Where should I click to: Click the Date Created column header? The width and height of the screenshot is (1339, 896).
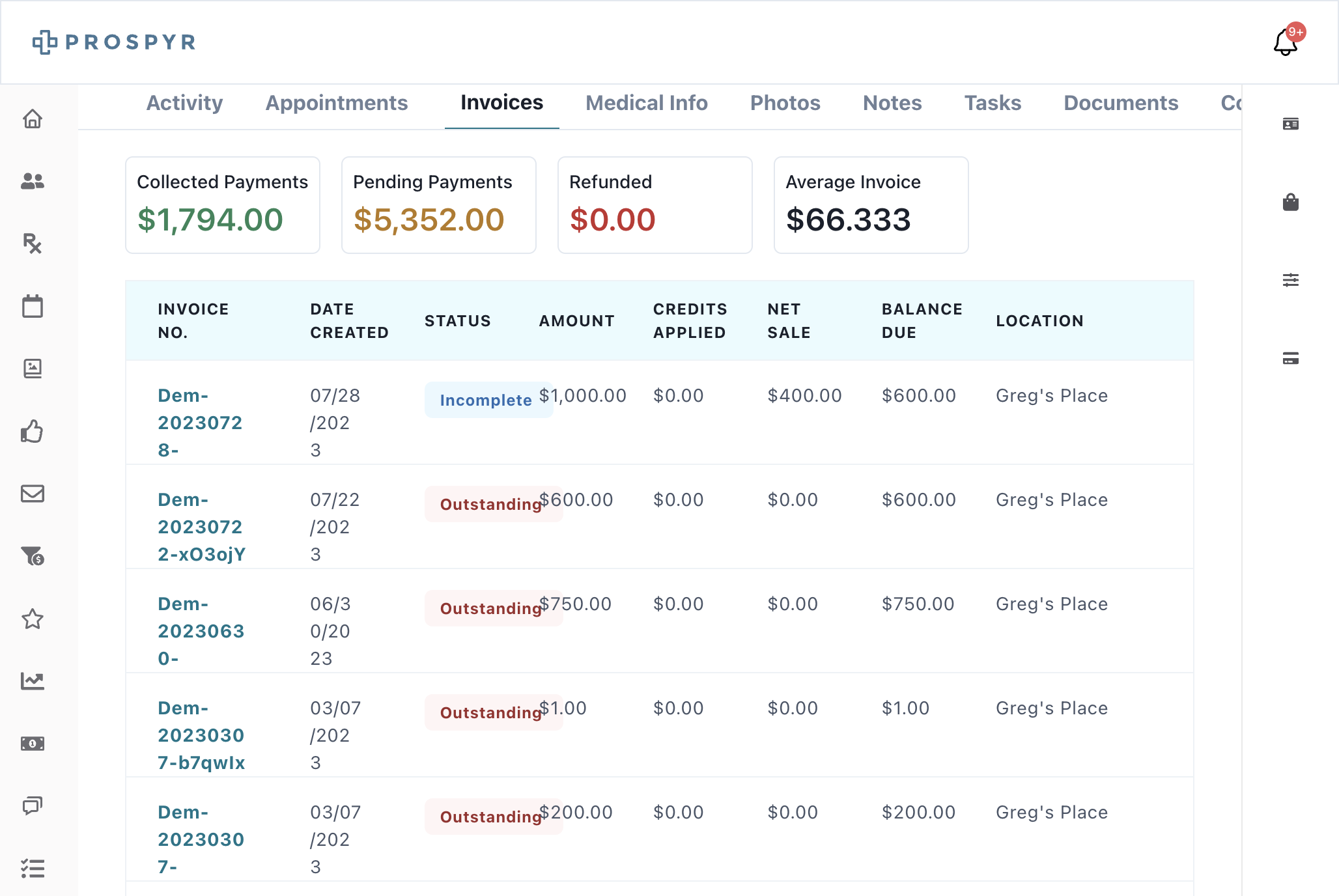[x=350, y=321]
